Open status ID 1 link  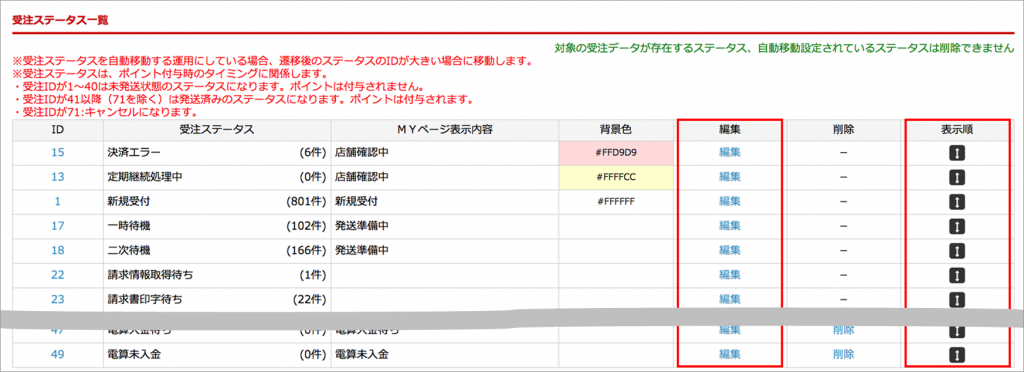57,201
